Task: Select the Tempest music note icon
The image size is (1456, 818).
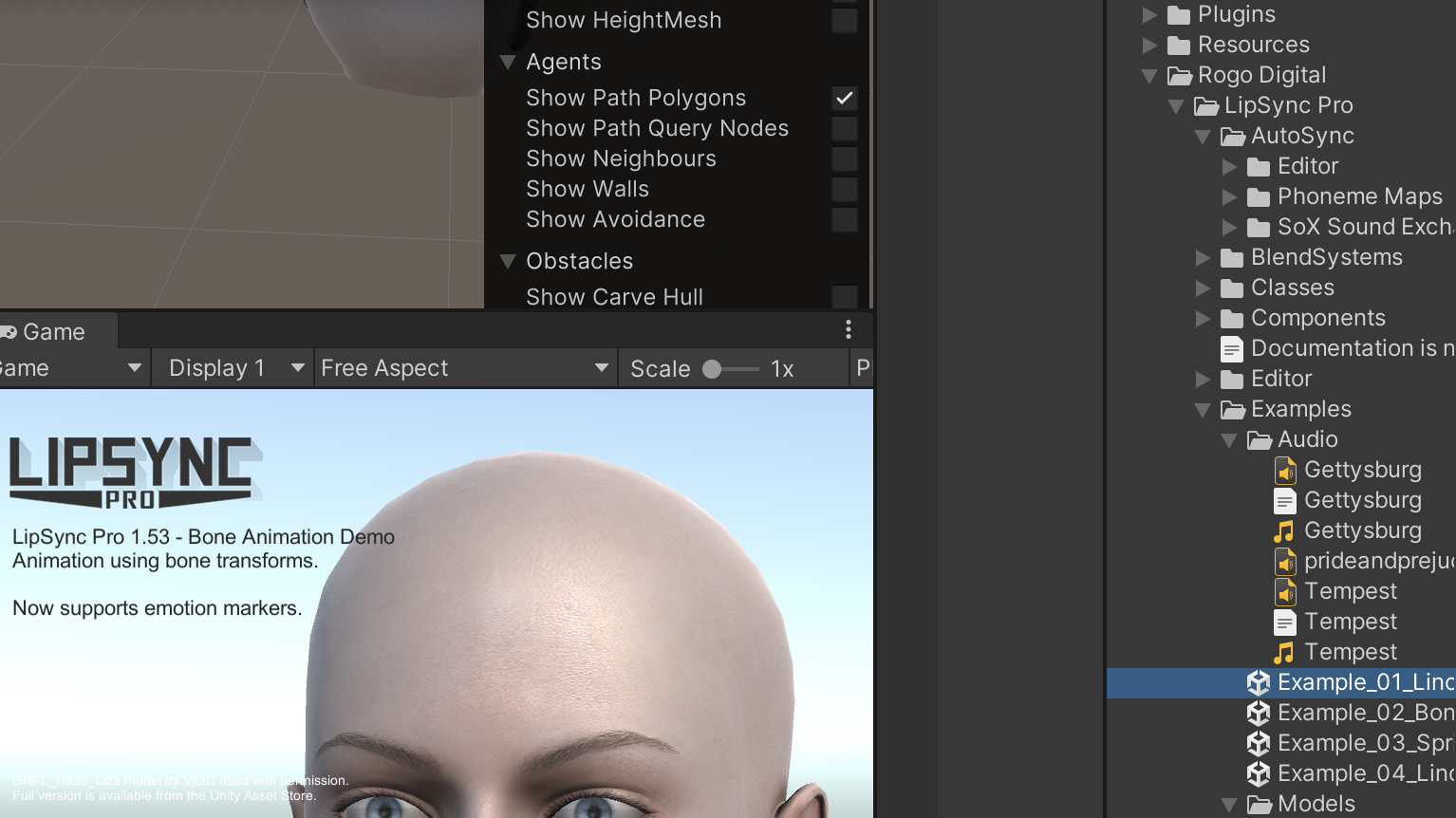Action: coord(1284,652)
